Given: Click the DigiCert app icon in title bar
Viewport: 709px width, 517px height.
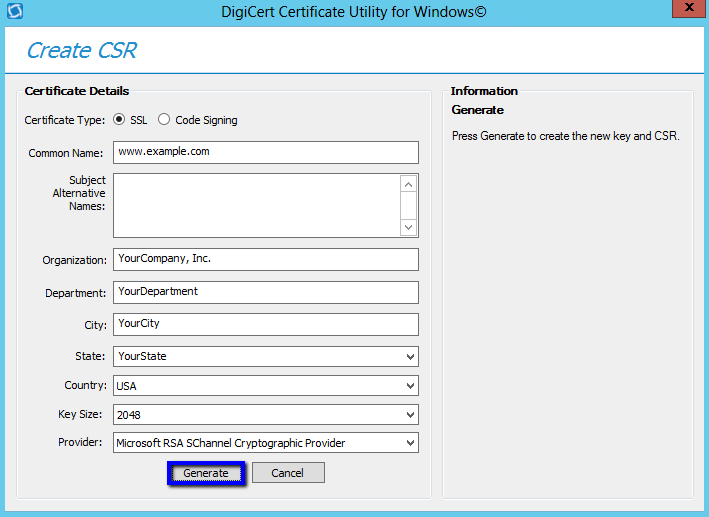Looking at the screenshot, I should point(14,12).
